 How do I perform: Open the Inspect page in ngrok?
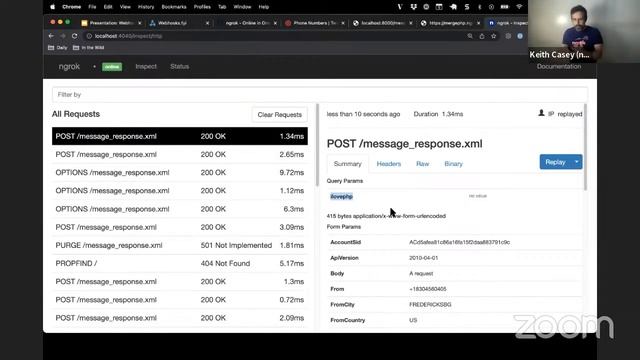point(146,67)
